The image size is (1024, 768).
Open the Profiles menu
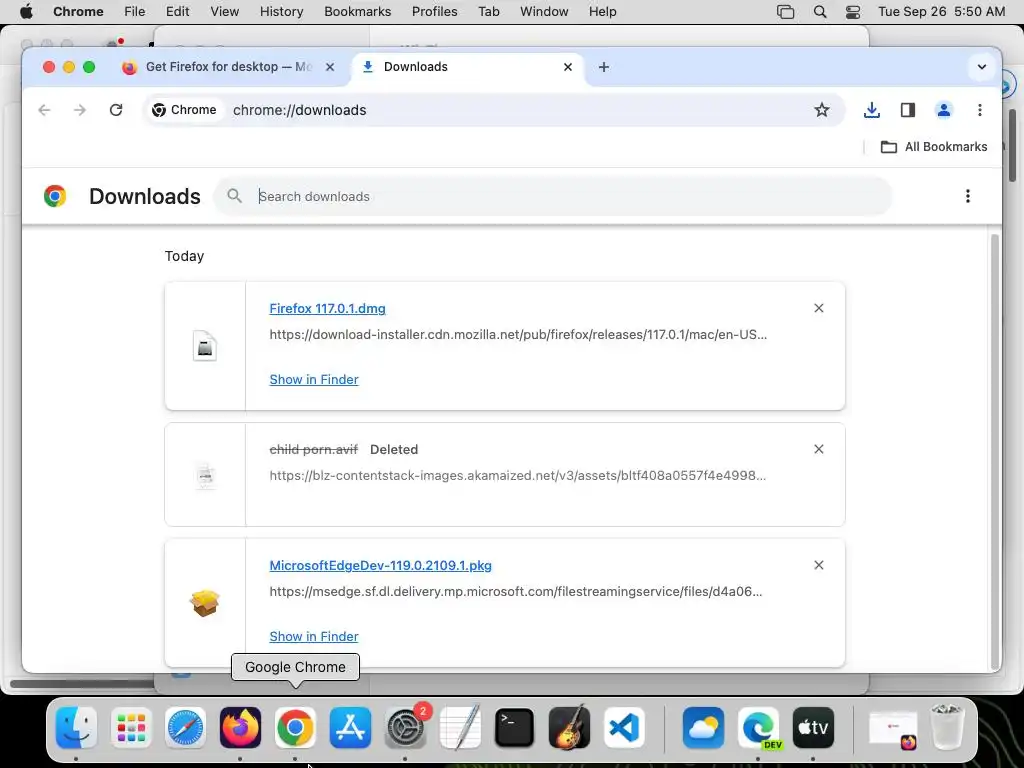[435, 12]
